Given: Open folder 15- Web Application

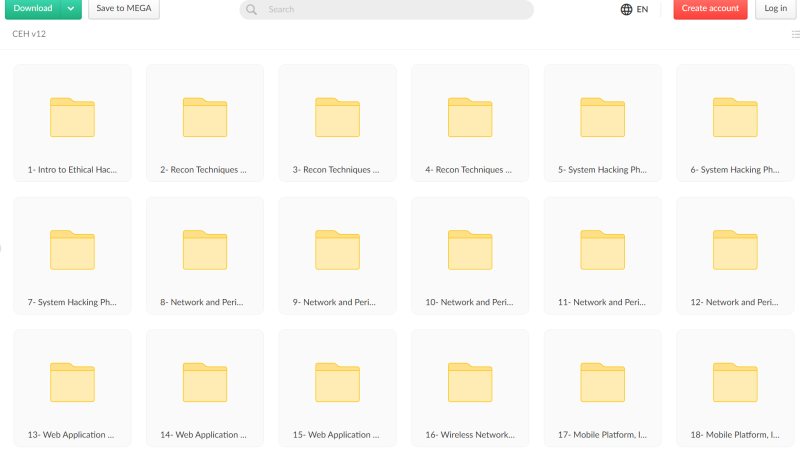Looking at the screenshot, I should point(337,388).
